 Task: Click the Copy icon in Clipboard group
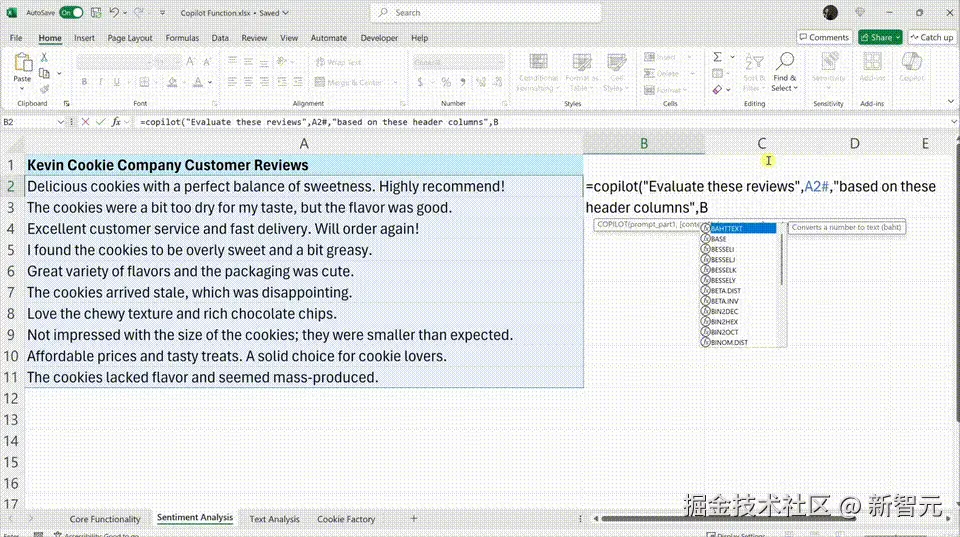[44, 73]
